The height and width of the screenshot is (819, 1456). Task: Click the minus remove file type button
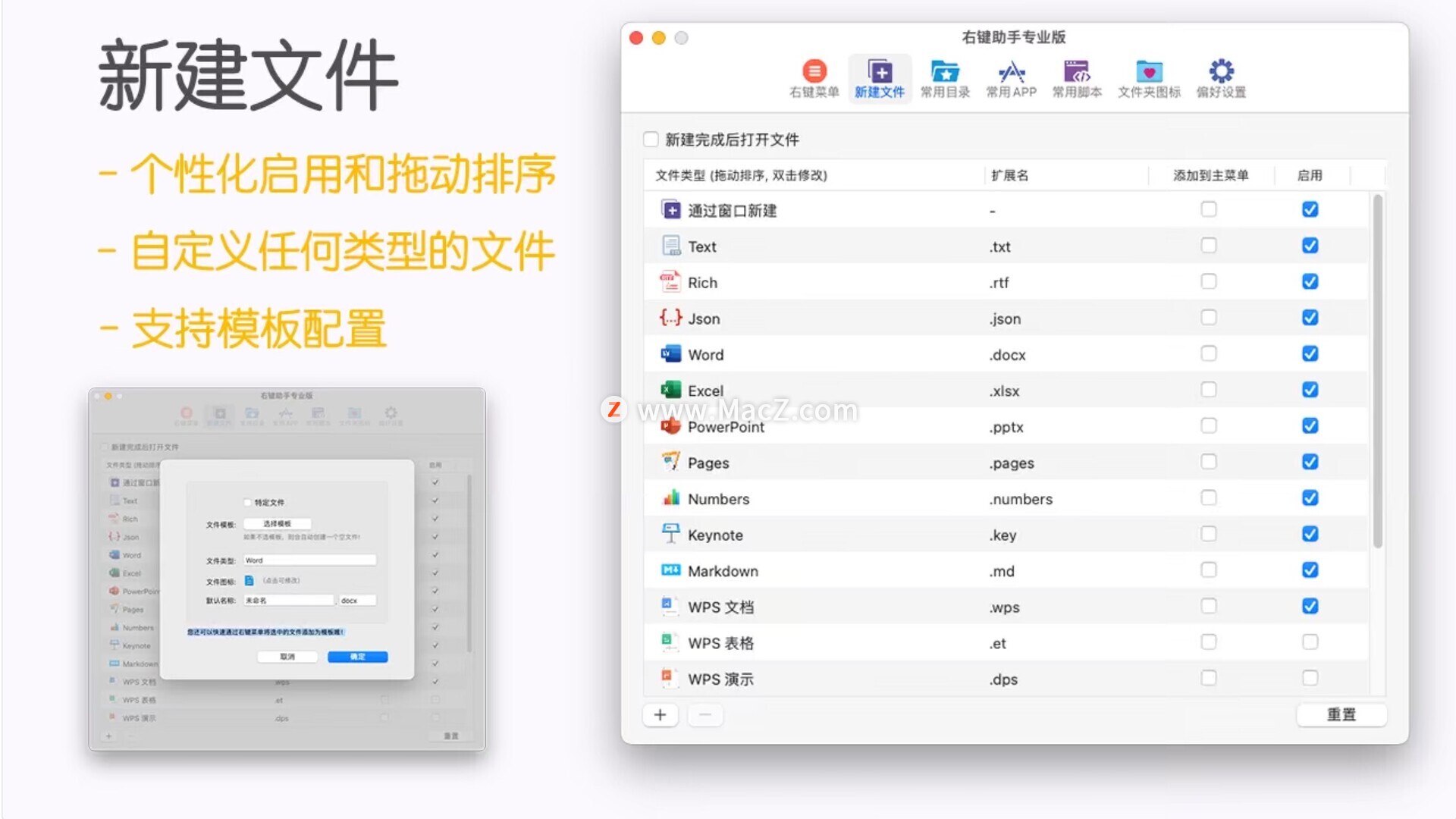705,714
